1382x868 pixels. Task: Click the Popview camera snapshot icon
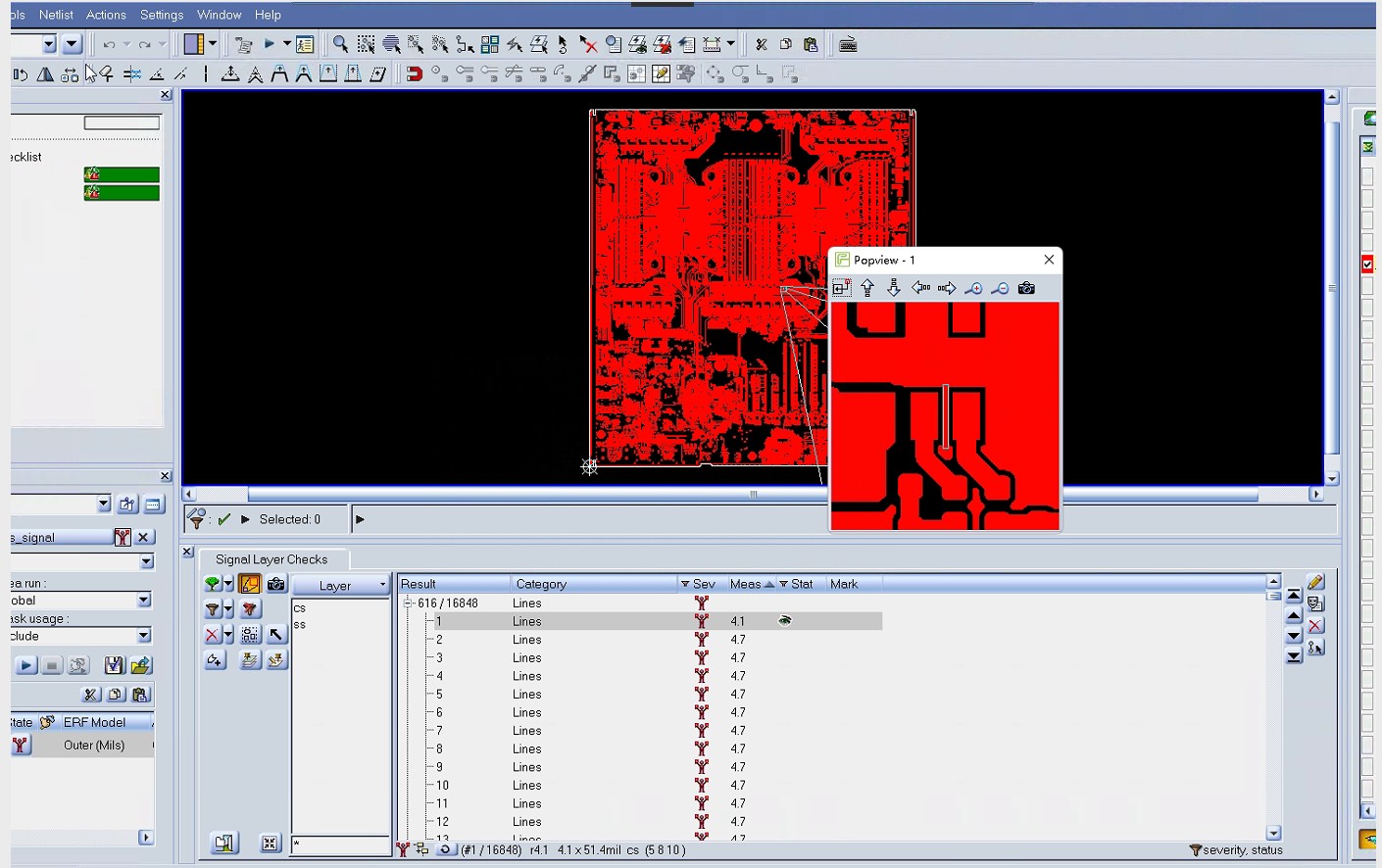coord(1026,288)
